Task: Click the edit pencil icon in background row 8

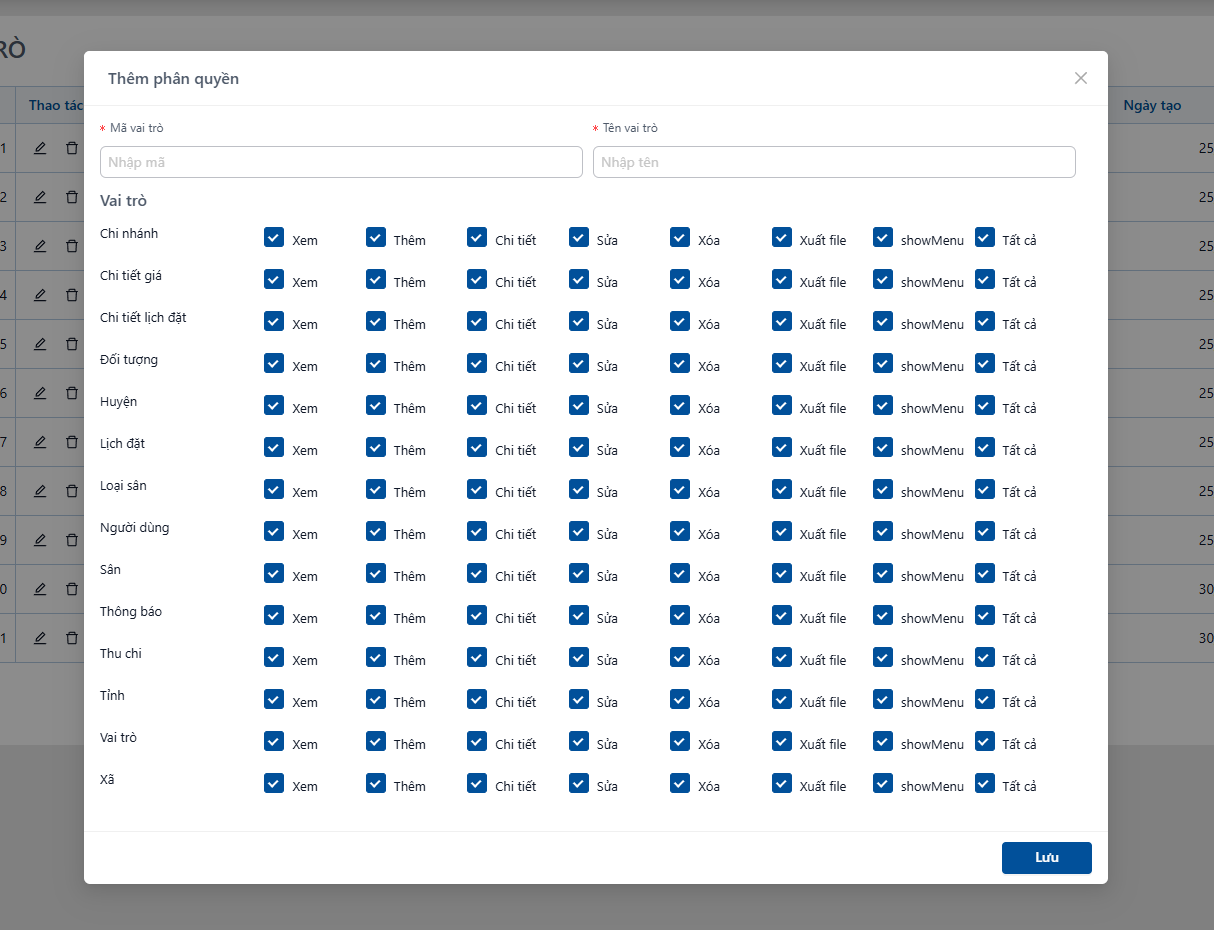Action: [x=40, y=491]
